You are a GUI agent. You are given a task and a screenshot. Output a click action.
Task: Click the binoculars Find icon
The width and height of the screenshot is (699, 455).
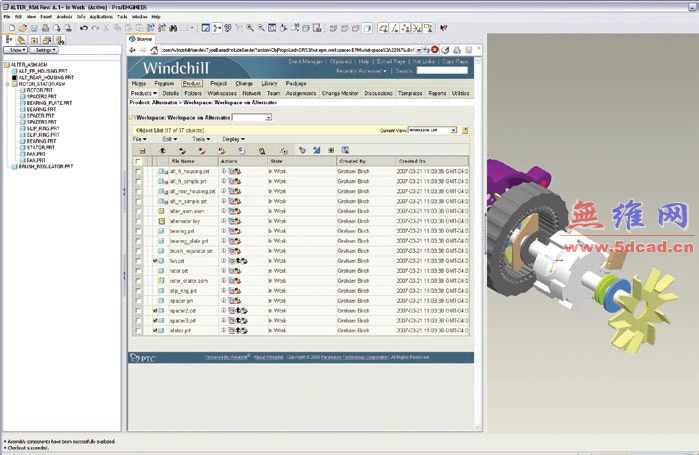coord(173,28)
